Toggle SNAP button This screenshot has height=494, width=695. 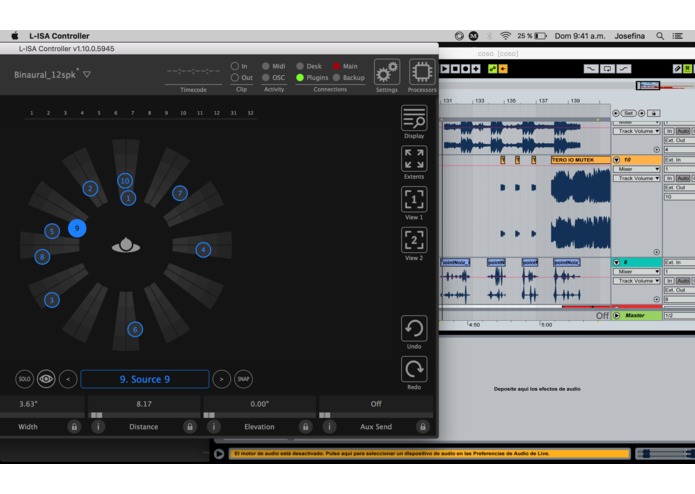(243, 379)
